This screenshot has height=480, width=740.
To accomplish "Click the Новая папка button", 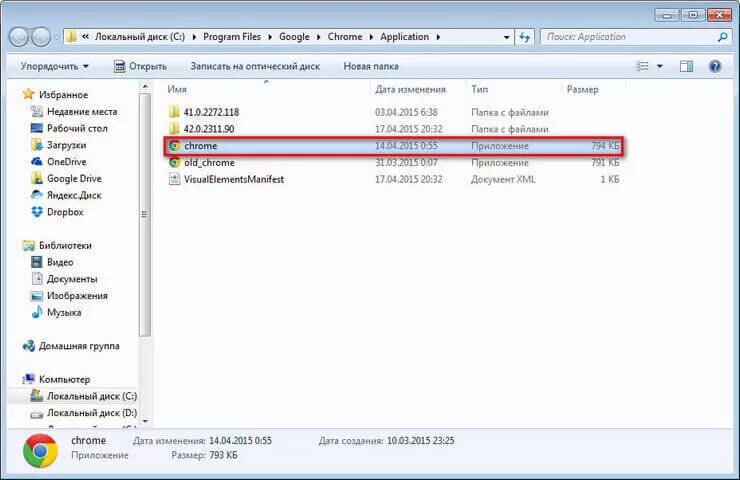I will click(x=371, y=66).
